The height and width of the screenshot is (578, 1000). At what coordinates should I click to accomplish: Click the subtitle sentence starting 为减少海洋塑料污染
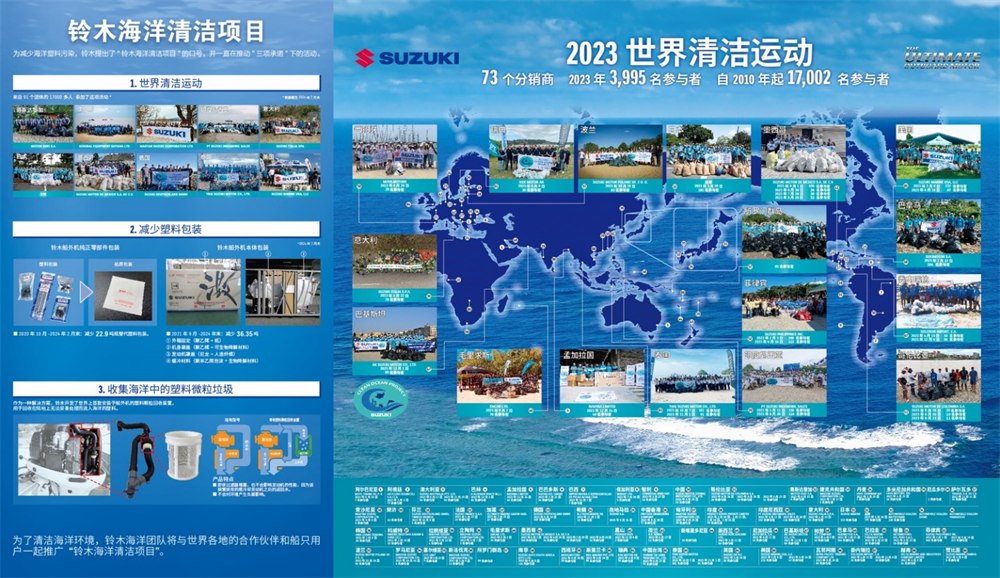pos(166,54)
